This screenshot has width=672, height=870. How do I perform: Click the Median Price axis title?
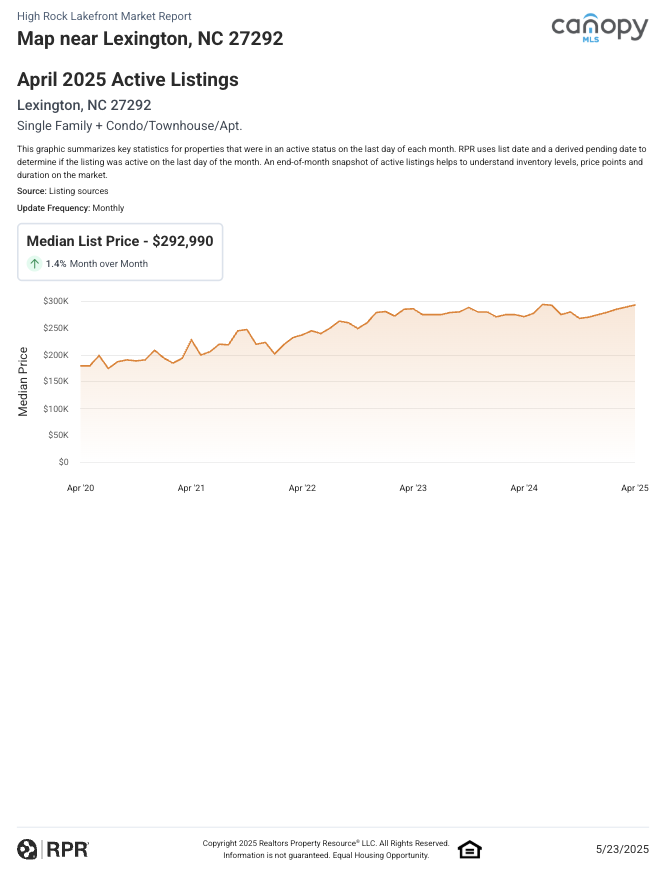24,381
